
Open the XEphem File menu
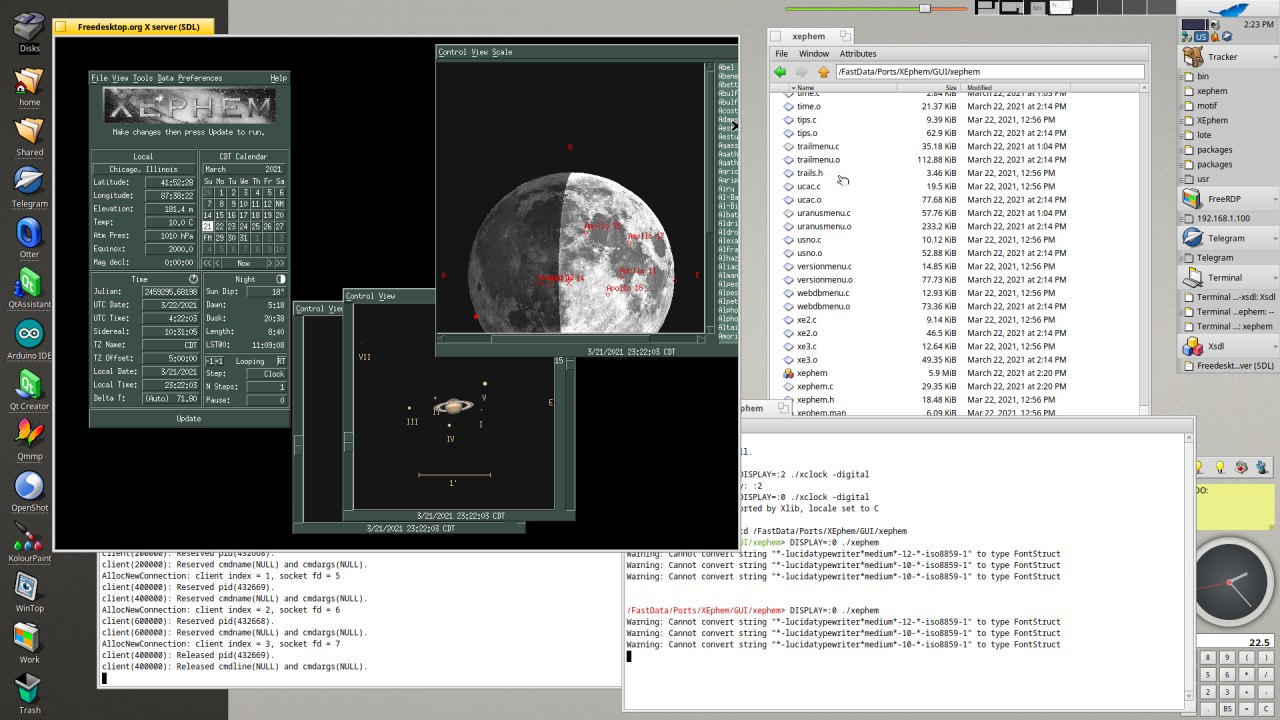point(99,78)
